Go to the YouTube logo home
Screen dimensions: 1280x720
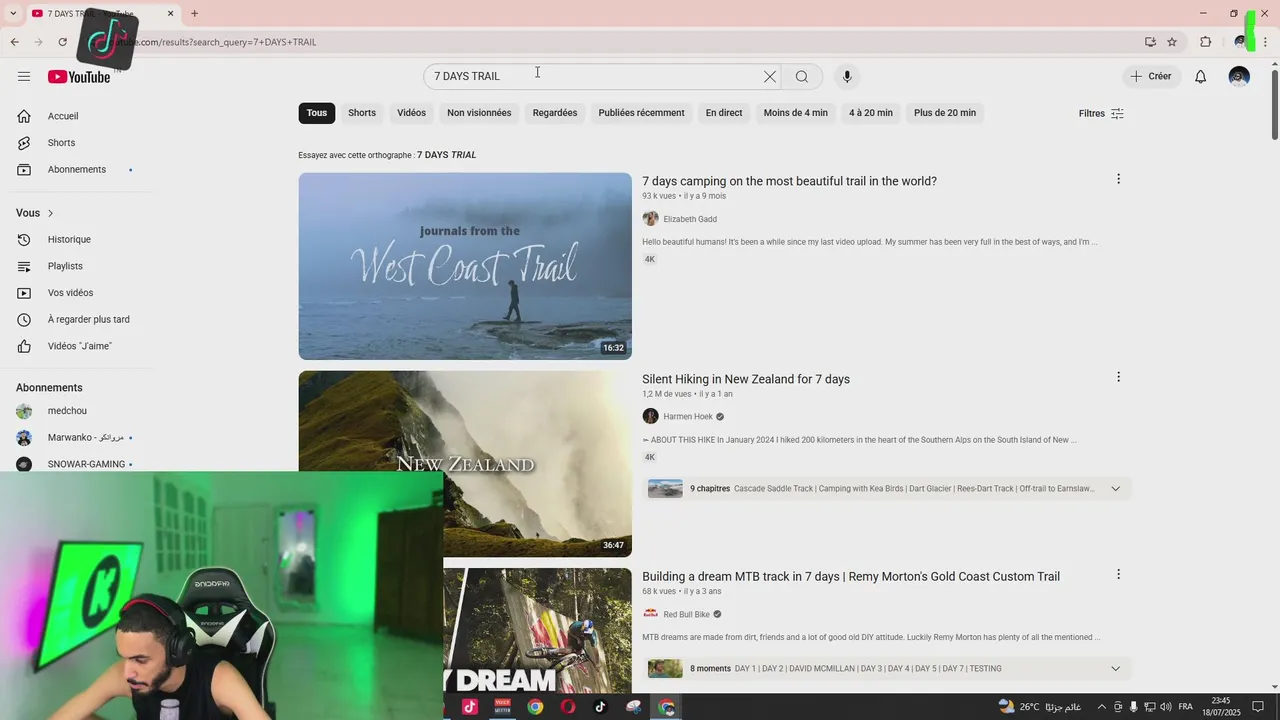click(x=79, y=77)
